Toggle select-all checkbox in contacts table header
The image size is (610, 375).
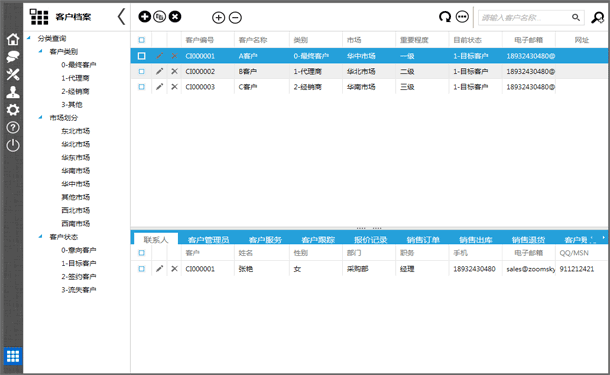pyautogui.click(x=142, y=253)
